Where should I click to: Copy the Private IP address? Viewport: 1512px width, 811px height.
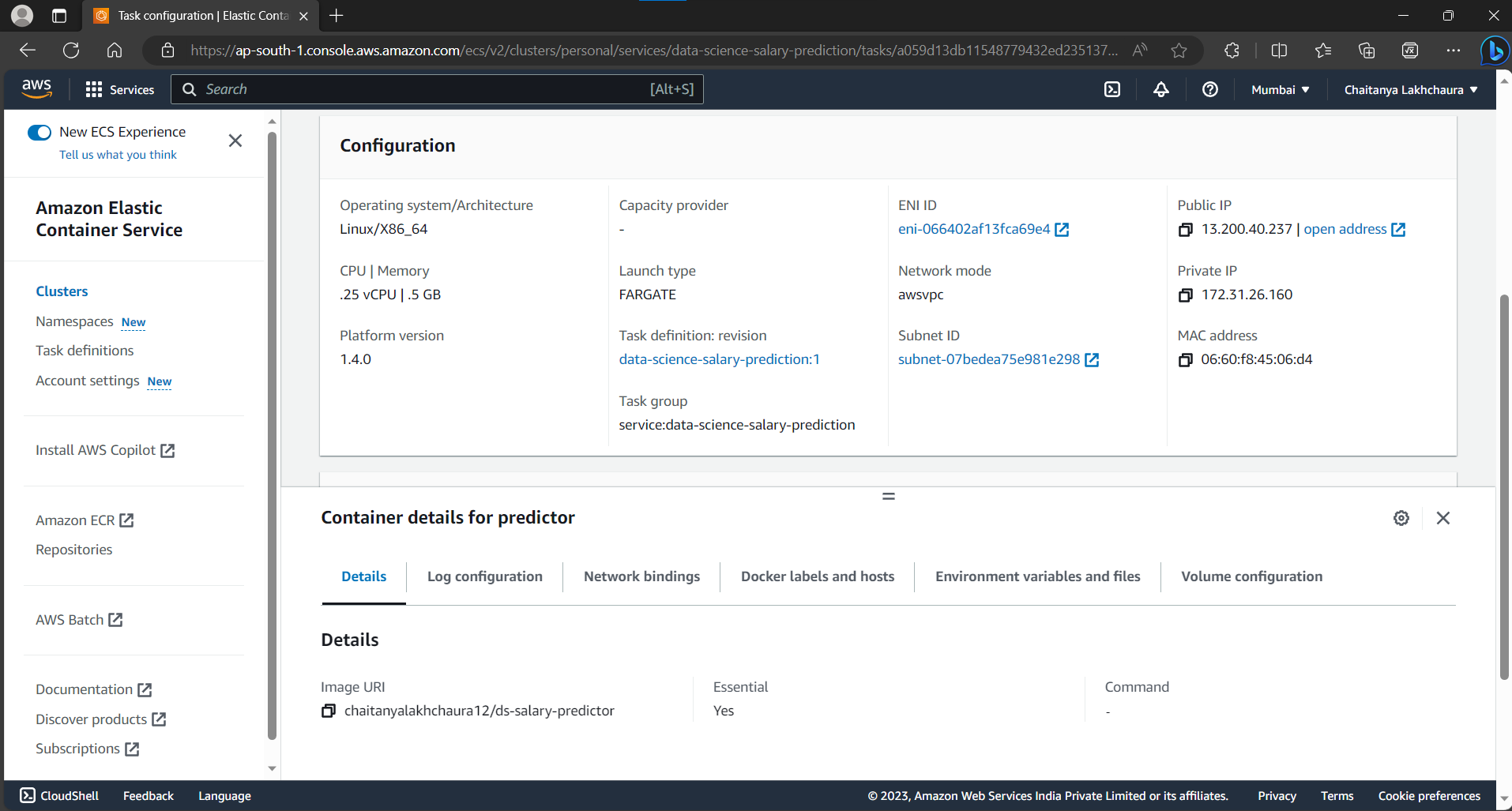coord(1186,295)
